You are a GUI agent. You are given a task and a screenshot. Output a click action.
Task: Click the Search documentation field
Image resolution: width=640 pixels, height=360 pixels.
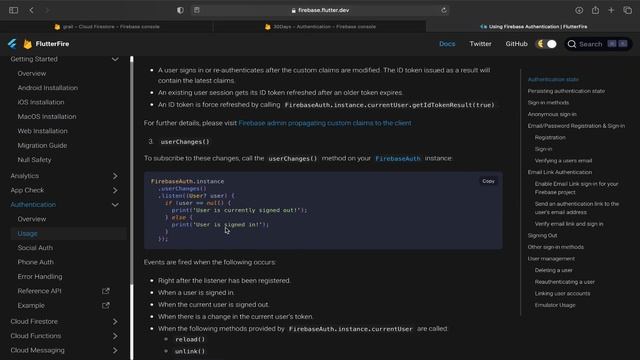coord(598,44)
